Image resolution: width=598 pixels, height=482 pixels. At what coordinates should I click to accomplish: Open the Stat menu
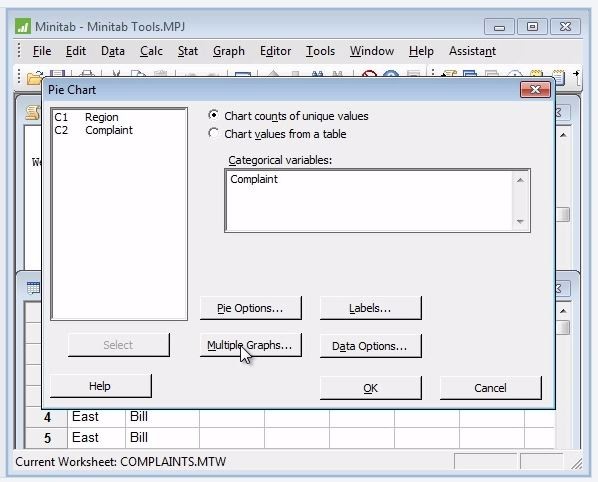pos(188,51)
